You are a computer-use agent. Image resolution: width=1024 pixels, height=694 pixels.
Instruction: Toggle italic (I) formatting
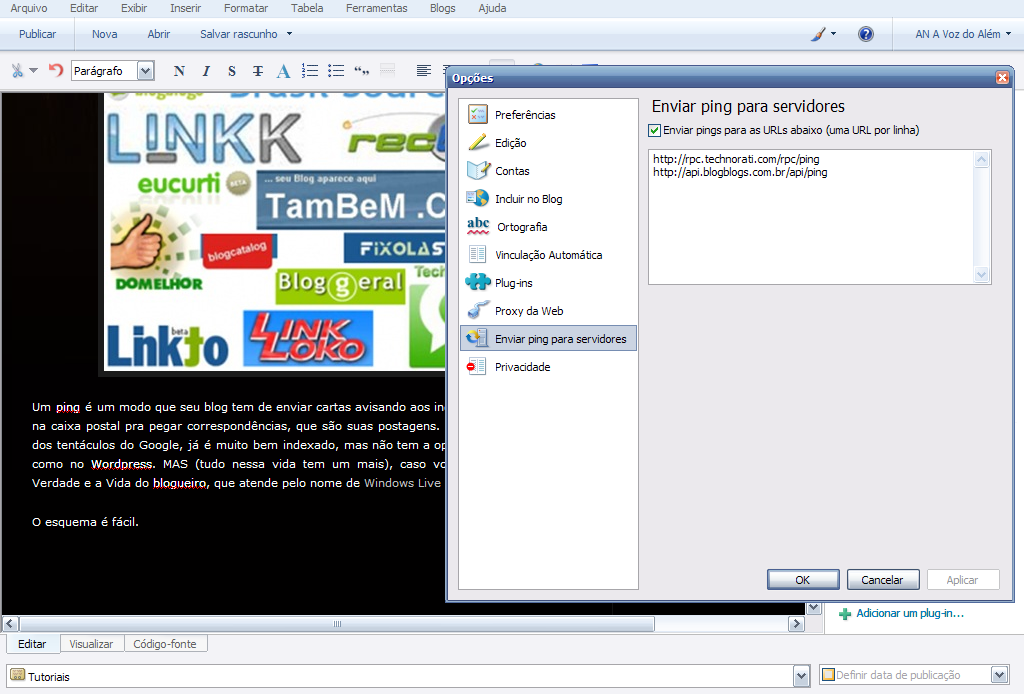[x=206, y=71]
